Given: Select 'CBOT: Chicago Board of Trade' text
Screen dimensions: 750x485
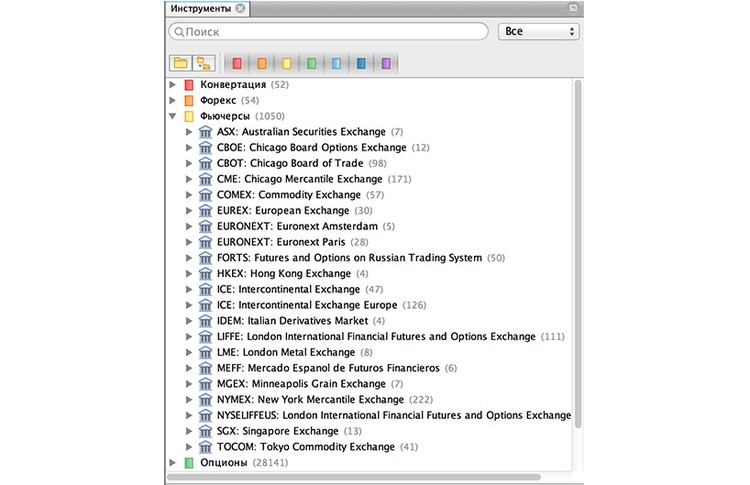Looking at the screenshot, I should (290, 163).
